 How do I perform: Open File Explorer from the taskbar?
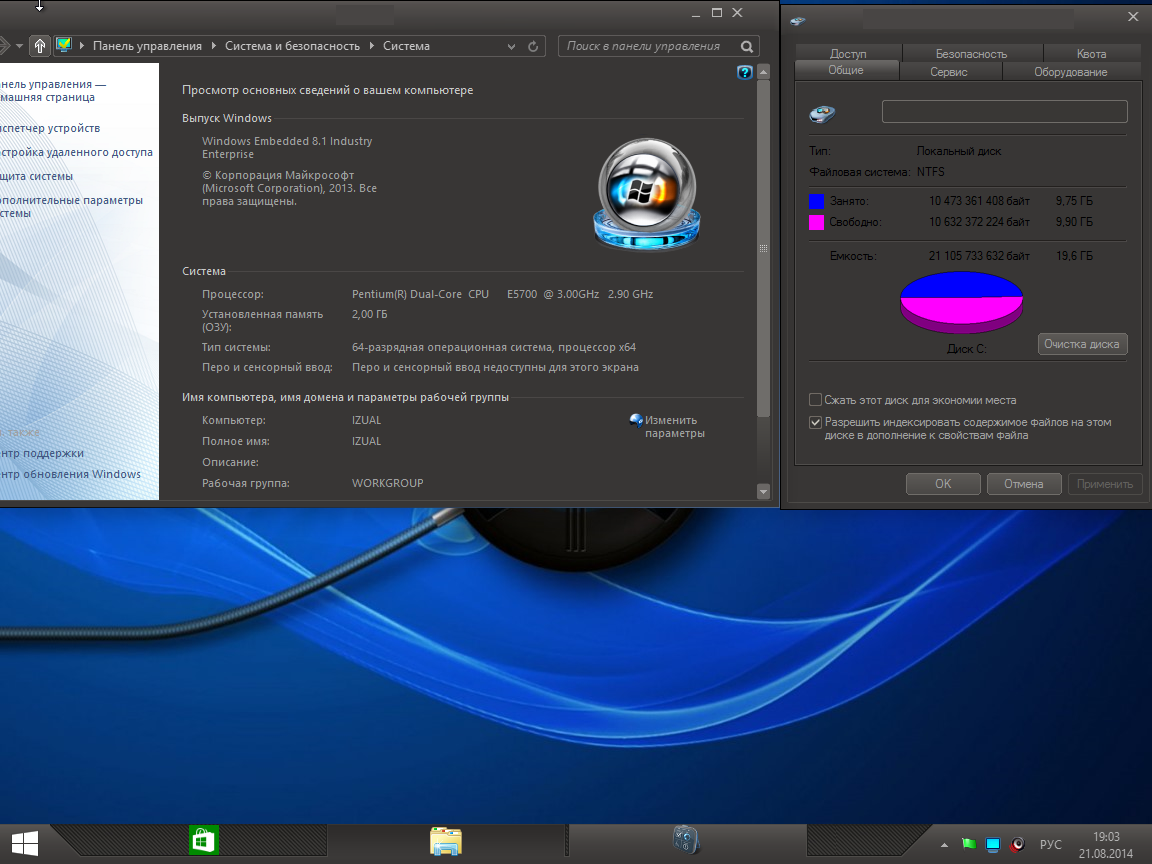445,840
